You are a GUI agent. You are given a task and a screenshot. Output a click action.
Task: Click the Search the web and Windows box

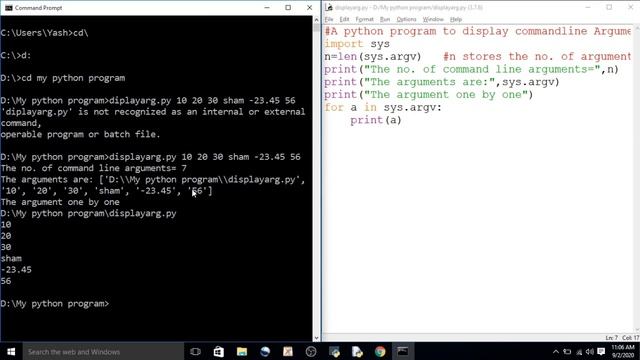pos(103,351)
